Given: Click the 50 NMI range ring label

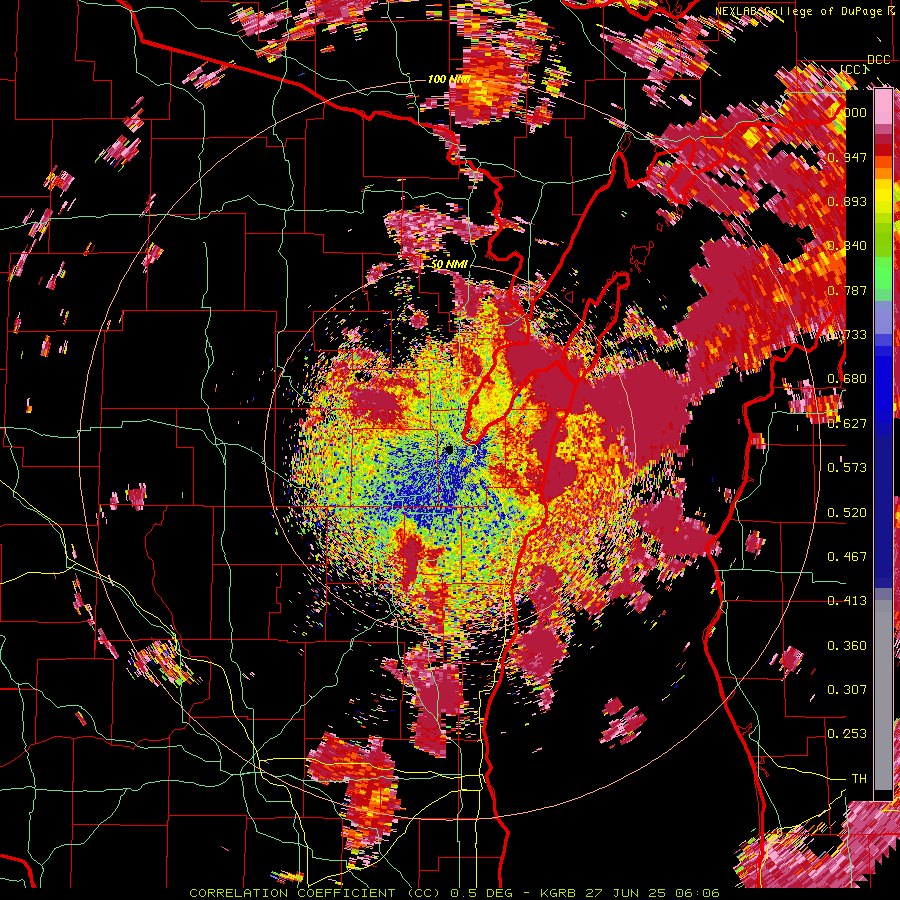Looking at the screenshot, I should pyautogui.click(x=449, y=264).
